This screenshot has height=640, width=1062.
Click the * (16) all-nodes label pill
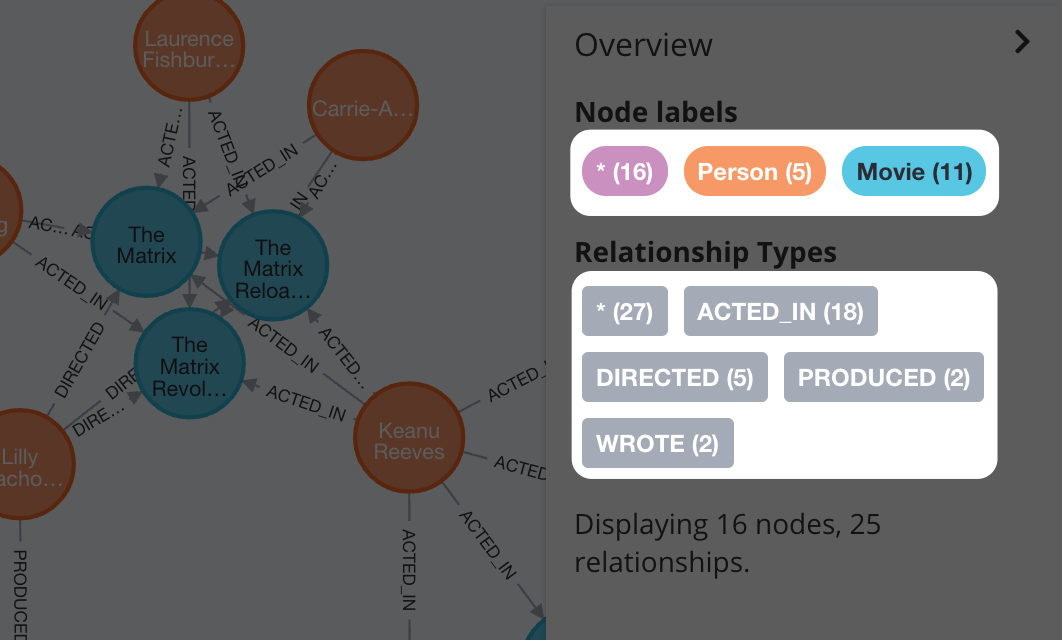624,171
